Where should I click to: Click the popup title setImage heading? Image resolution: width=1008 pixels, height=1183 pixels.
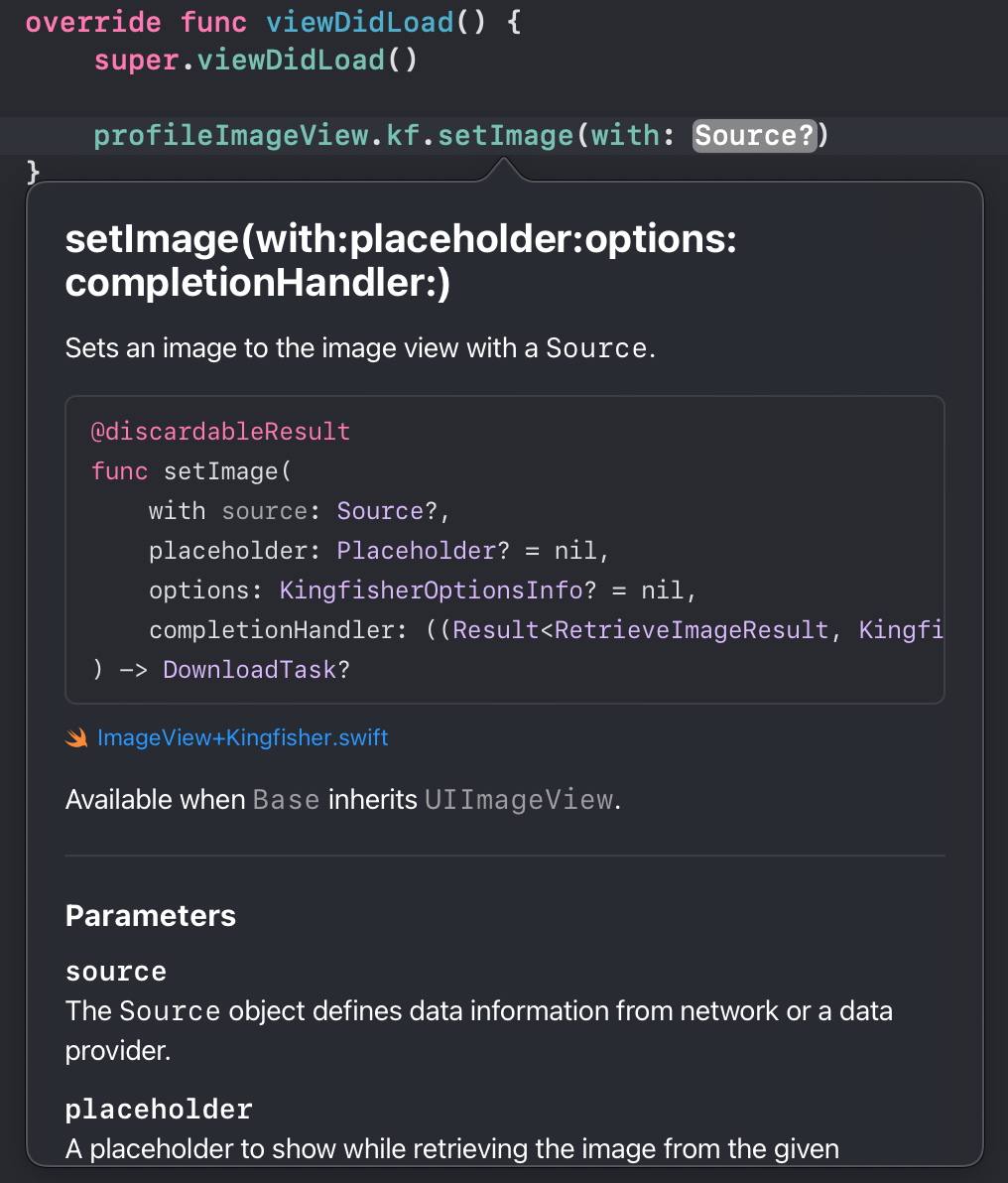401,260
